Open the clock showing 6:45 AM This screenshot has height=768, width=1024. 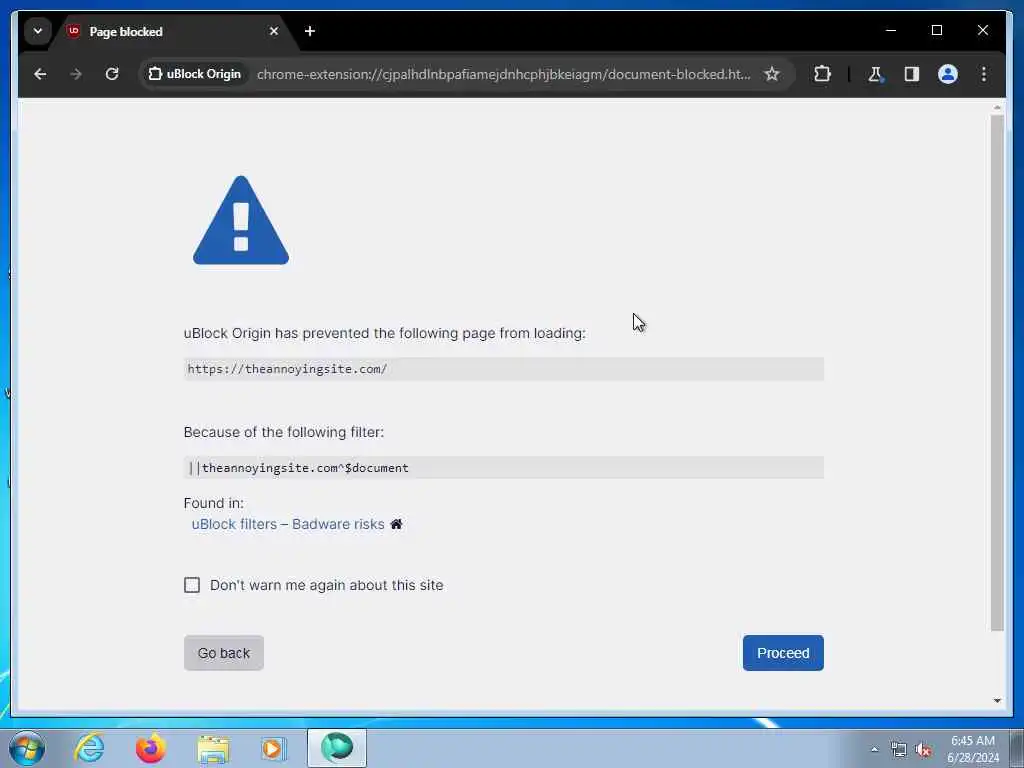[973, 749]
